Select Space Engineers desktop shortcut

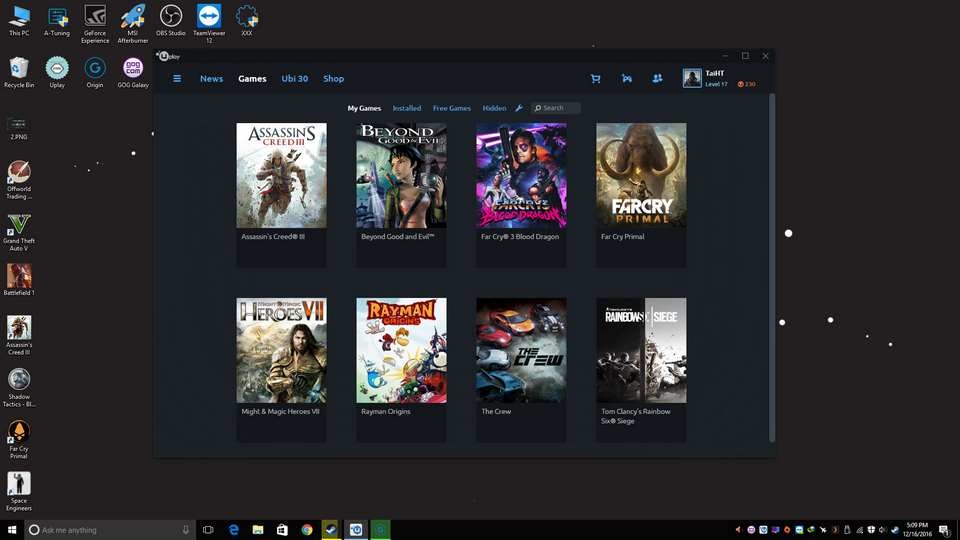tap(19, 492)
